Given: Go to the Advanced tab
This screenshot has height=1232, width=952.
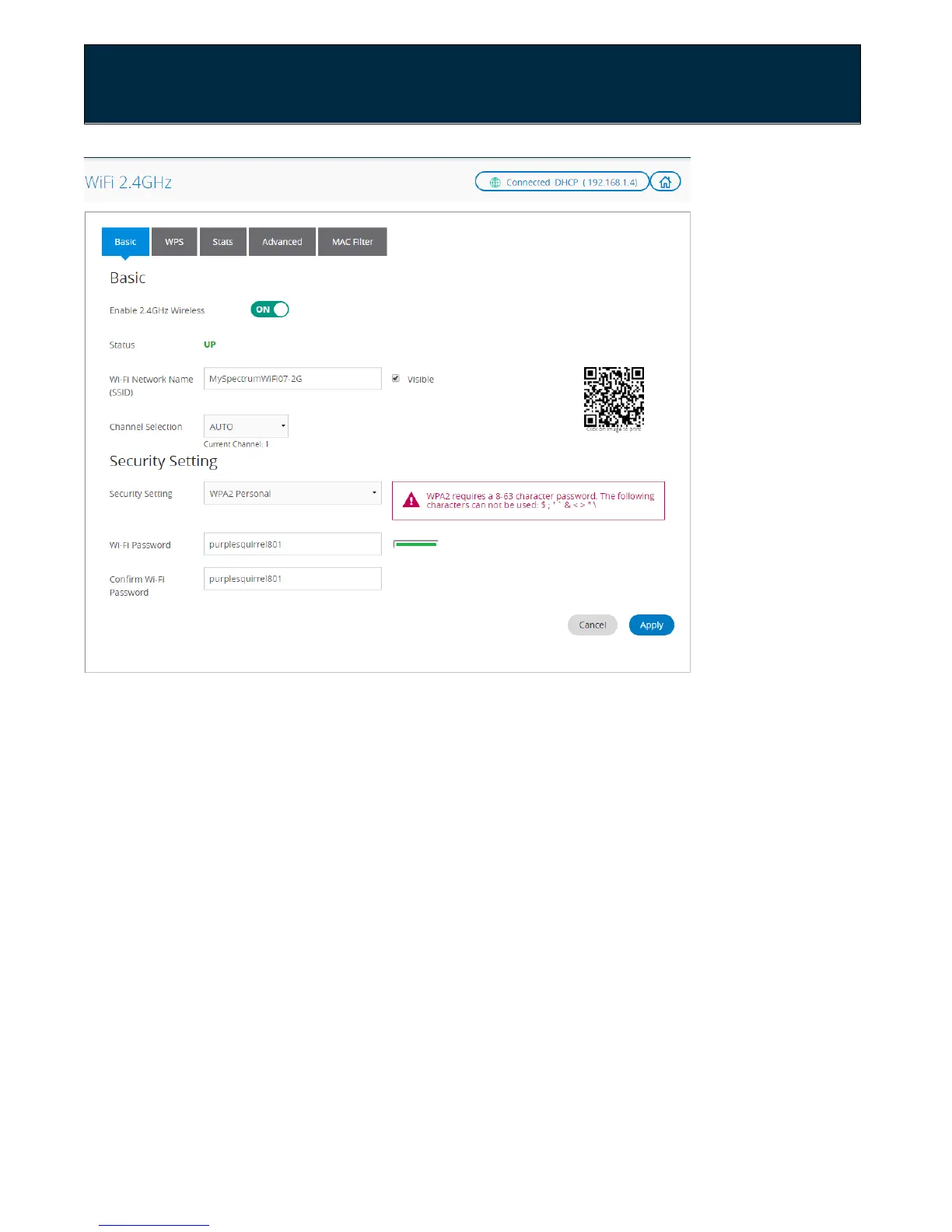Looking at the screenshot, I should (x=282, y=242).
